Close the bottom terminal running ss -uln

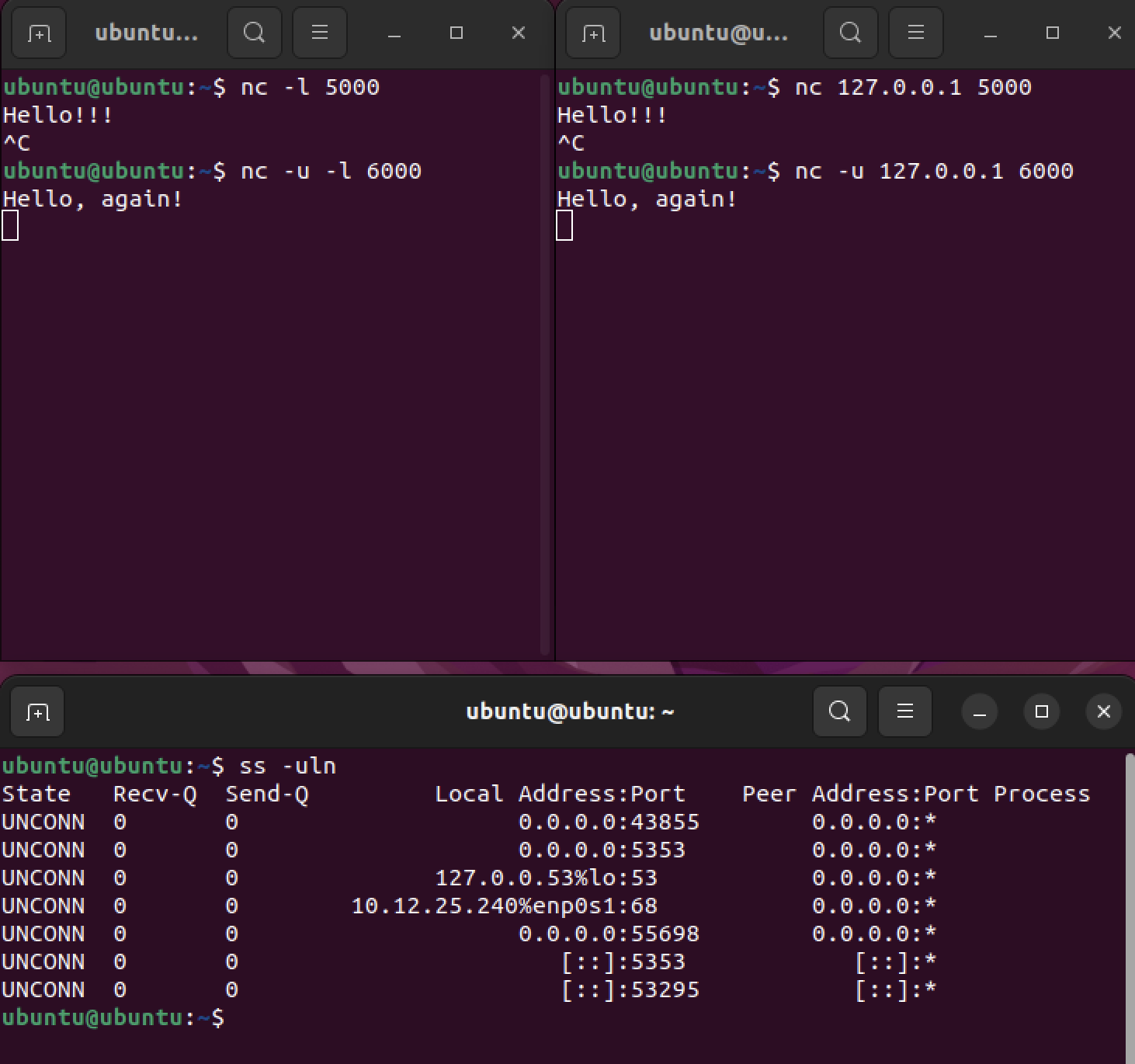point(1104,711)
